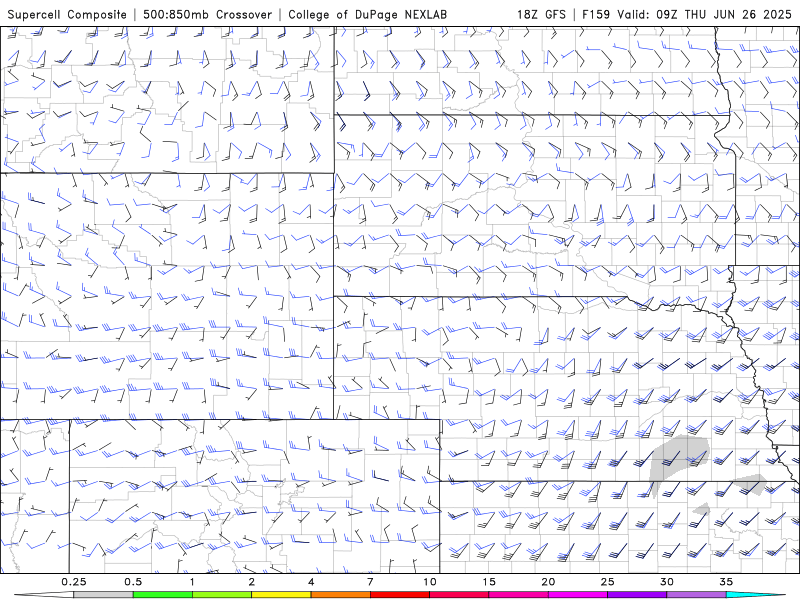
Task: Pick the gray 0.25–0.5 color bar segment
Action: pos(104,595)
